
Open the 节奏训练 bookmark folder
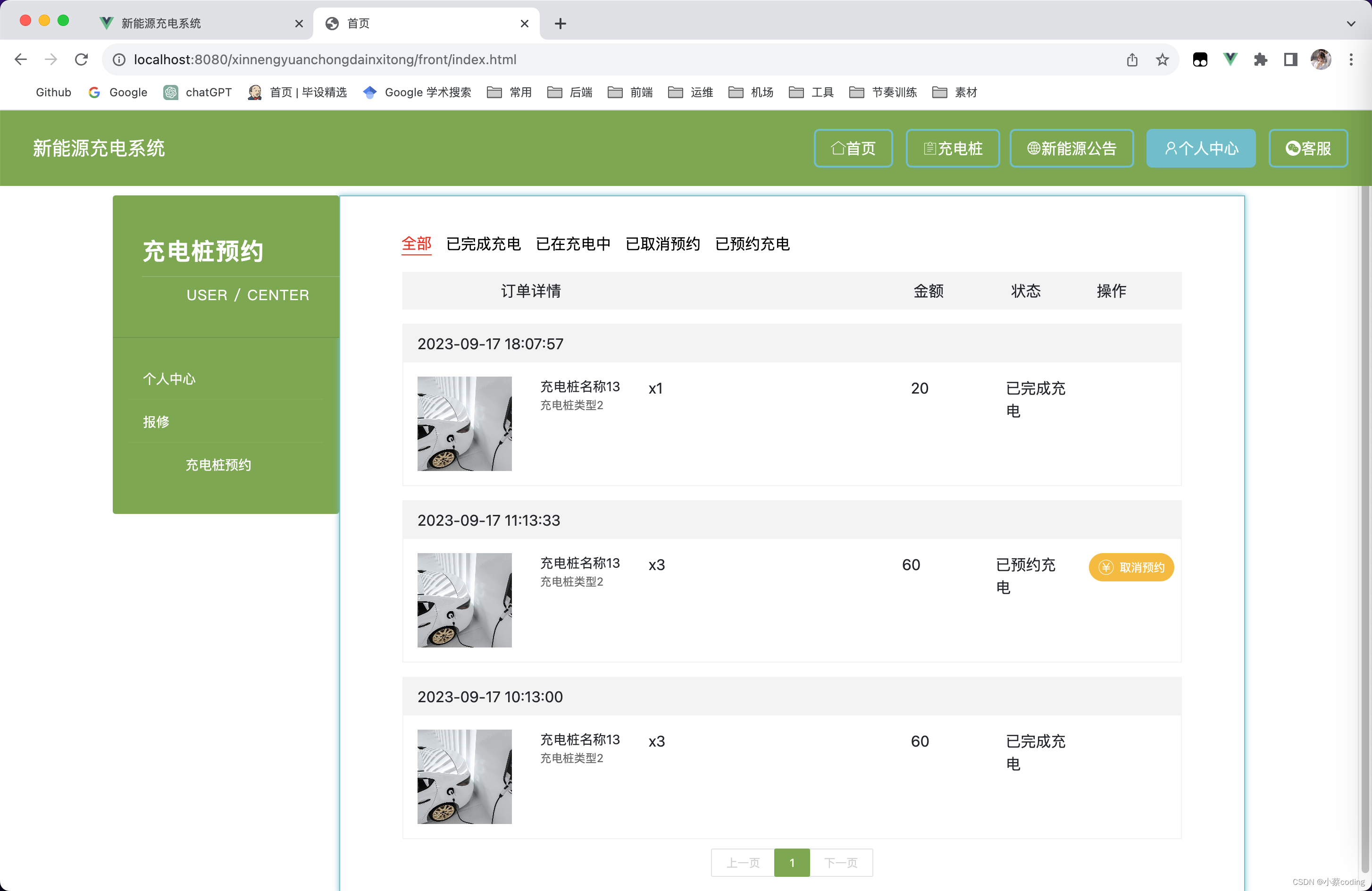883,92
